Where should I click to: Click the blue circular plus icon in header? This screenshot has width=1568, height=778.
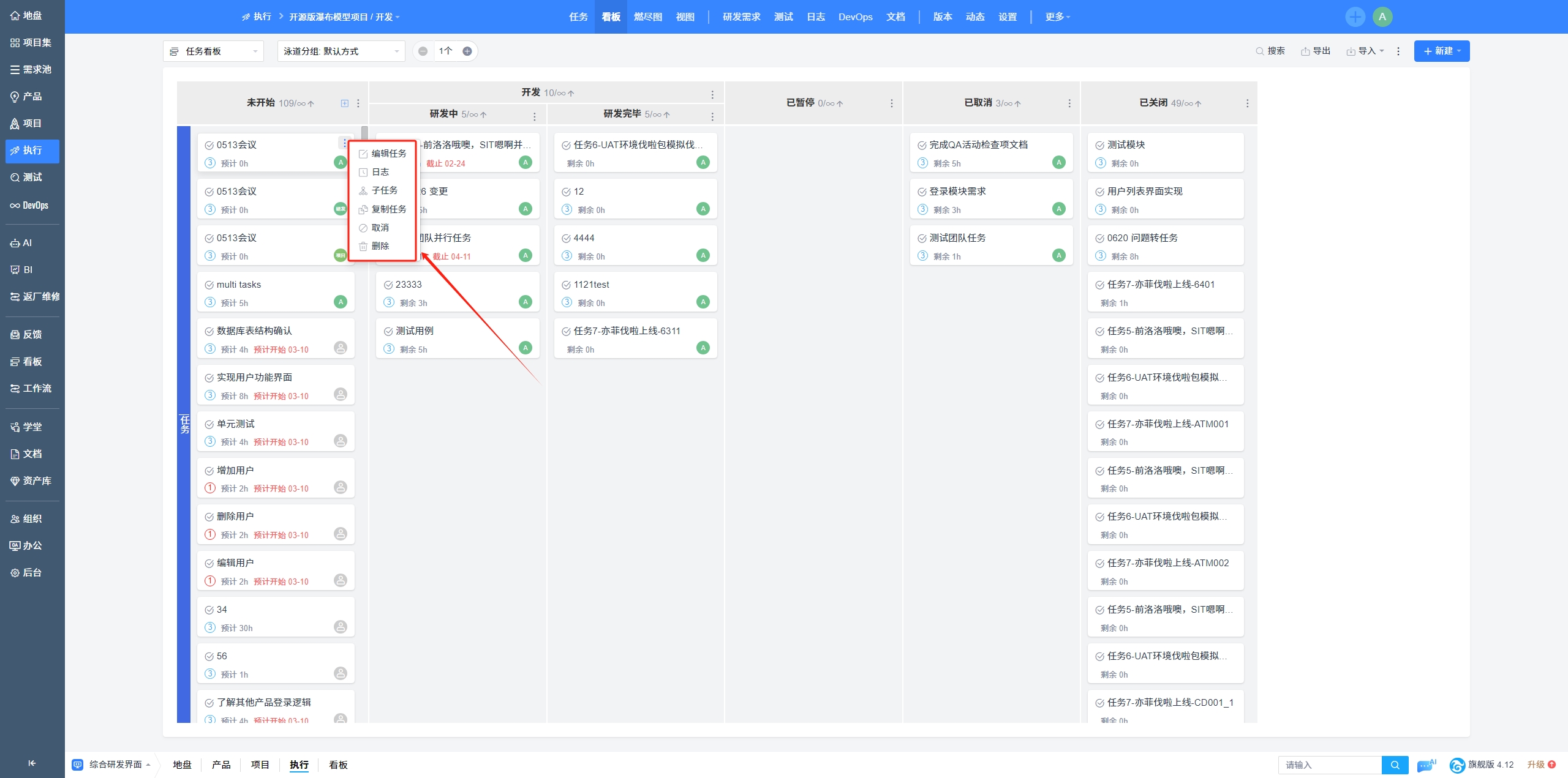pyautogui.click(x=1355, y=17)
